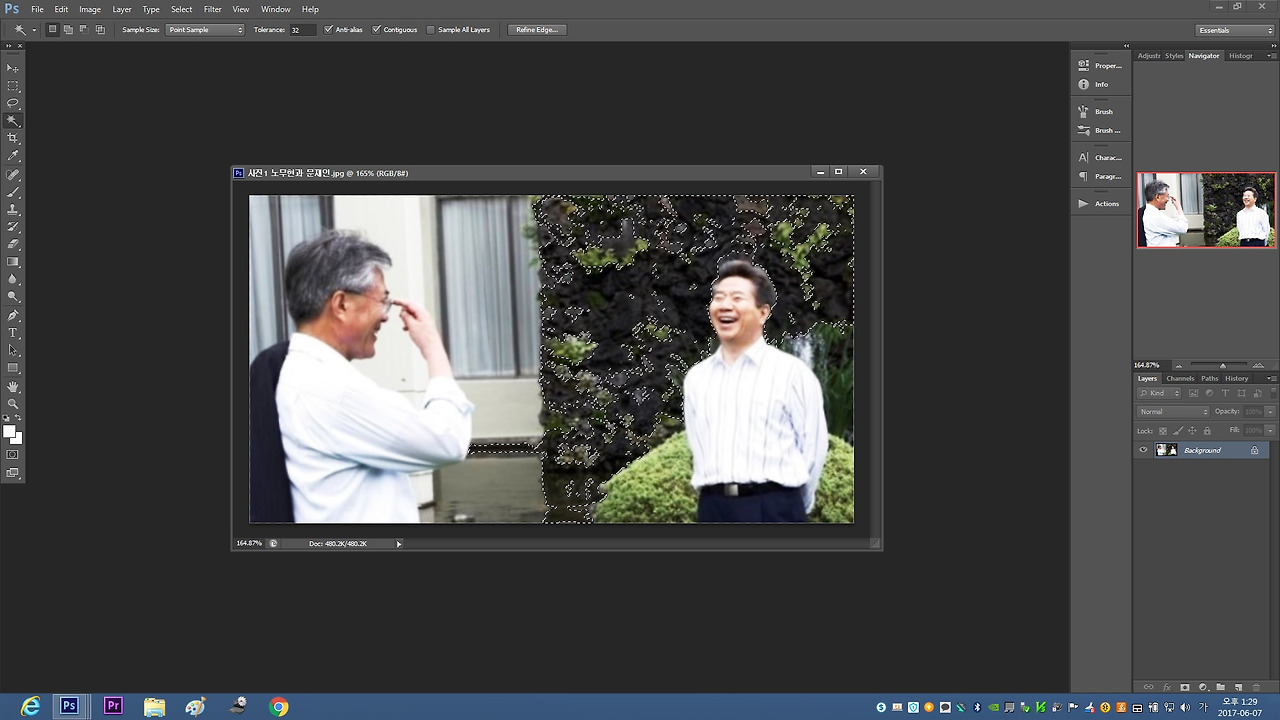Click the Refine Edge button
This screenshot has width=1280, height=720.
pyautogui.click(x=537, y=30)
